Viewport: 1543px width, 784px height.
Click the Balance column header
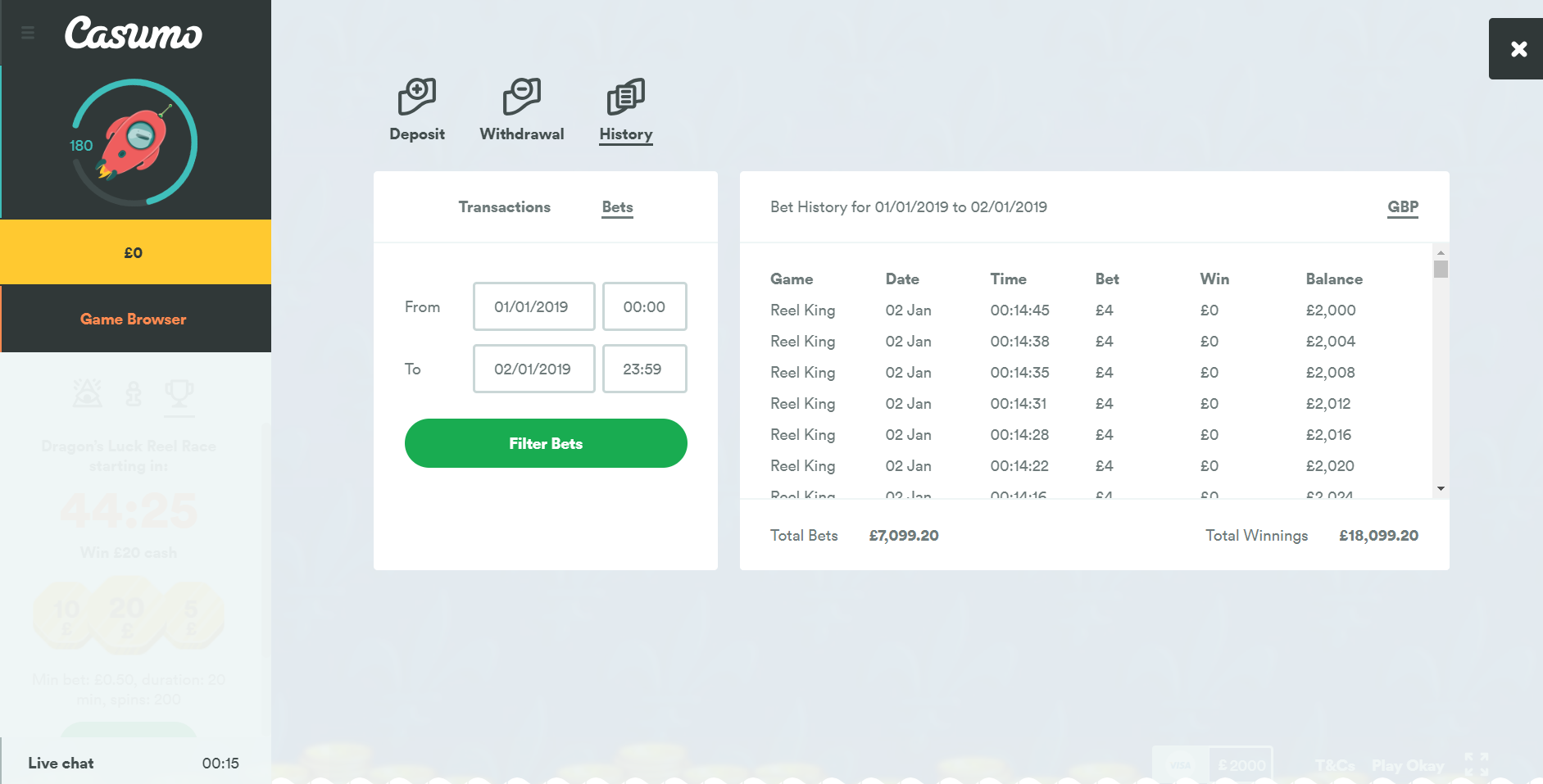click(x=1334, y=279)
